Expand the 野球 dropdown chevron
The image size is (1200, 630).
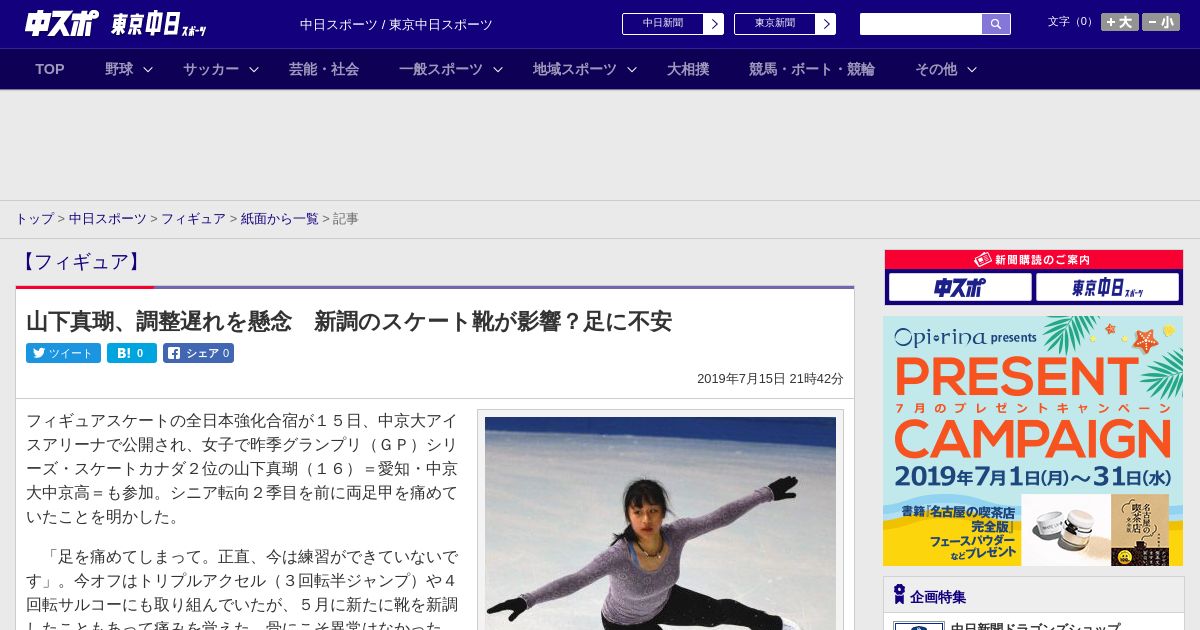pos(148,69)
